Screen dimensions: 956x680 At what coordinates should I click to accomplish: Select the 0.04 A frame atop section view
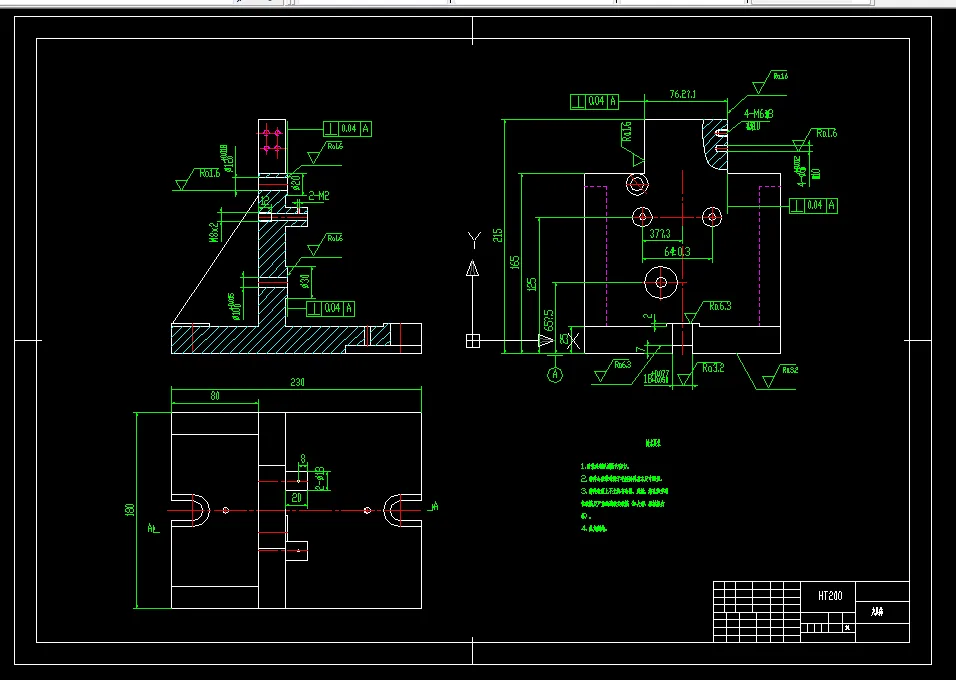348,129
